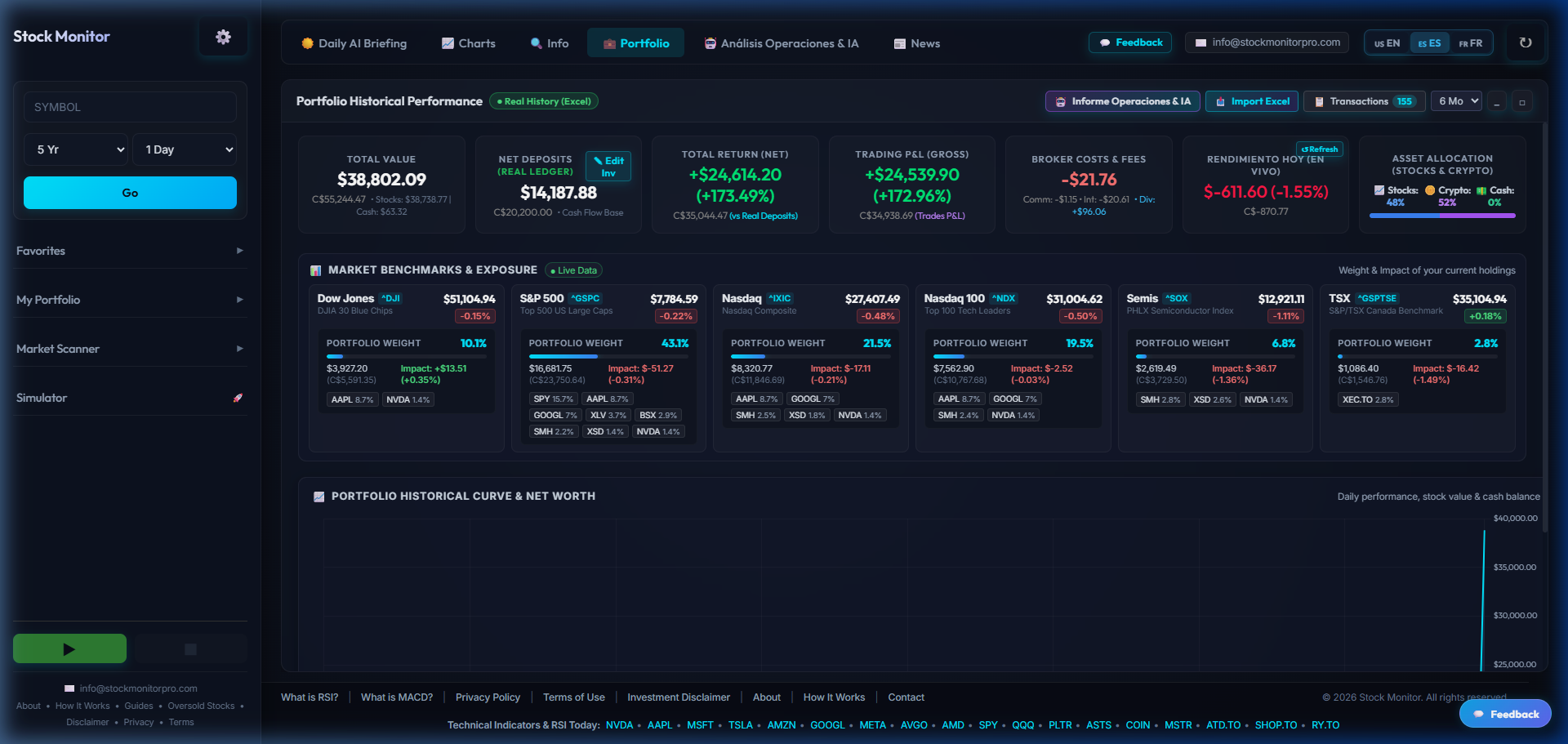Image resolution: width=1568 pixels, height=744 pixels.
Task: Open Análisis Operaciones & IA tab
Action: coord(782,43)
